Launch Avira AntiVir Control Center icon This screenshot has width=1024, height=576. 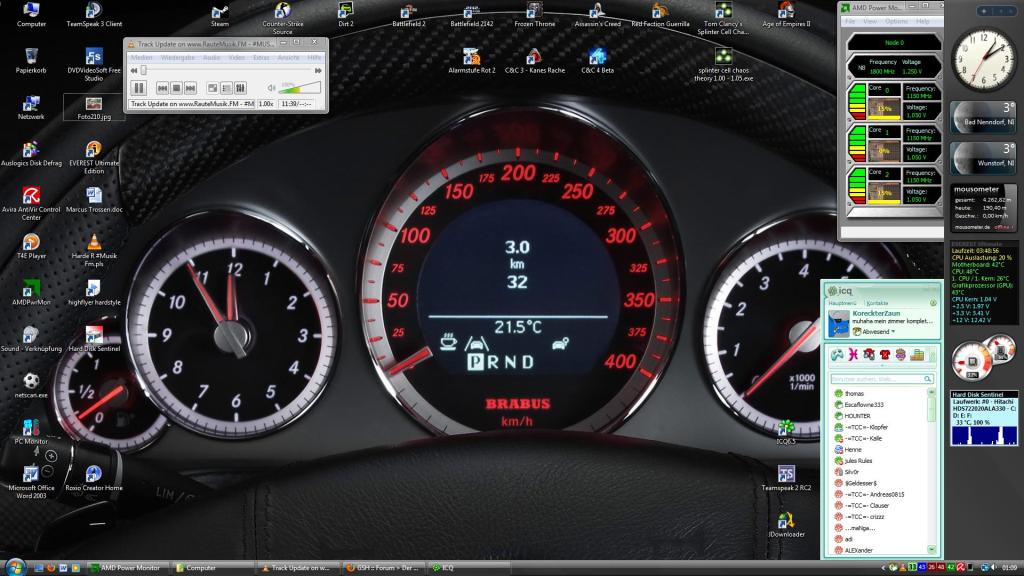tap(32, 202)
